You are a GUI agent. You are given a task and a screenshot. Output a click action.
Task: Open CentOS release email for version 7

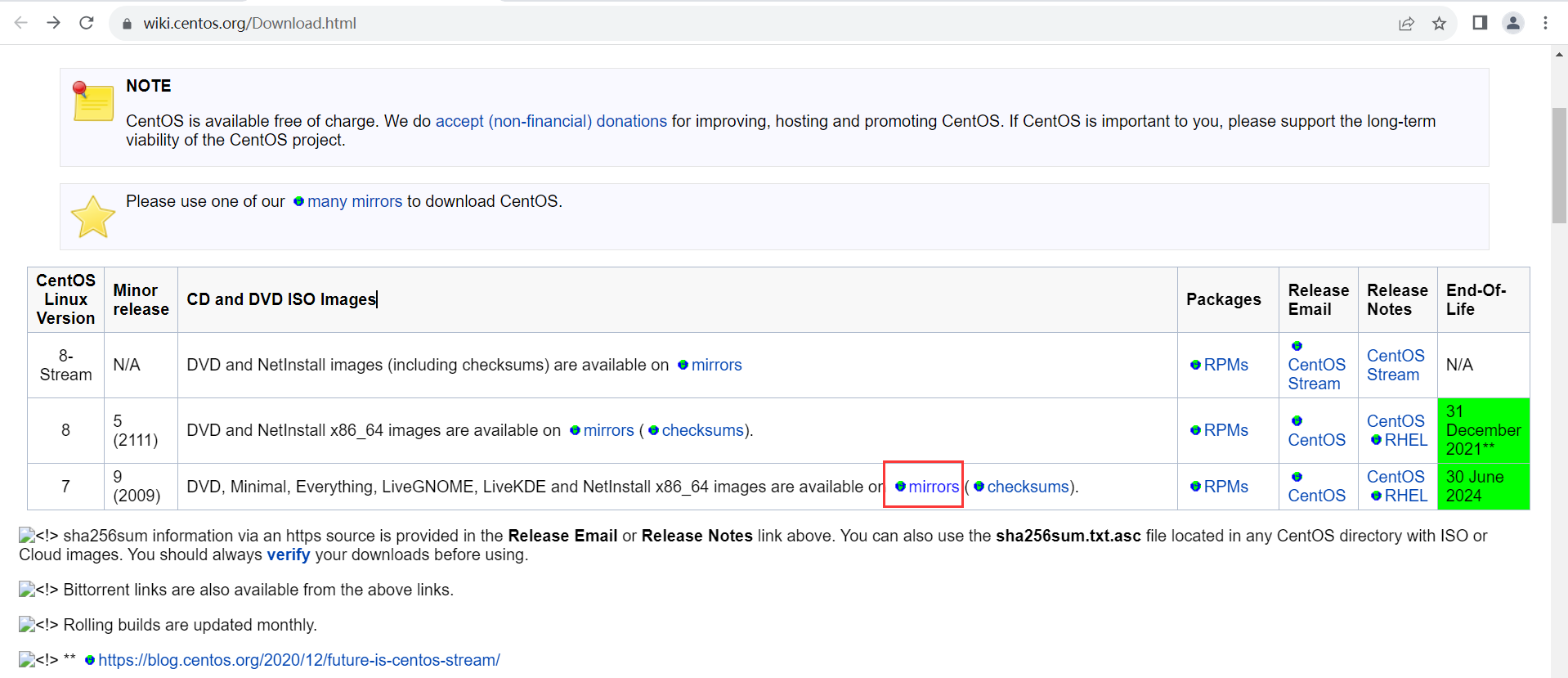coord(1316,496)
